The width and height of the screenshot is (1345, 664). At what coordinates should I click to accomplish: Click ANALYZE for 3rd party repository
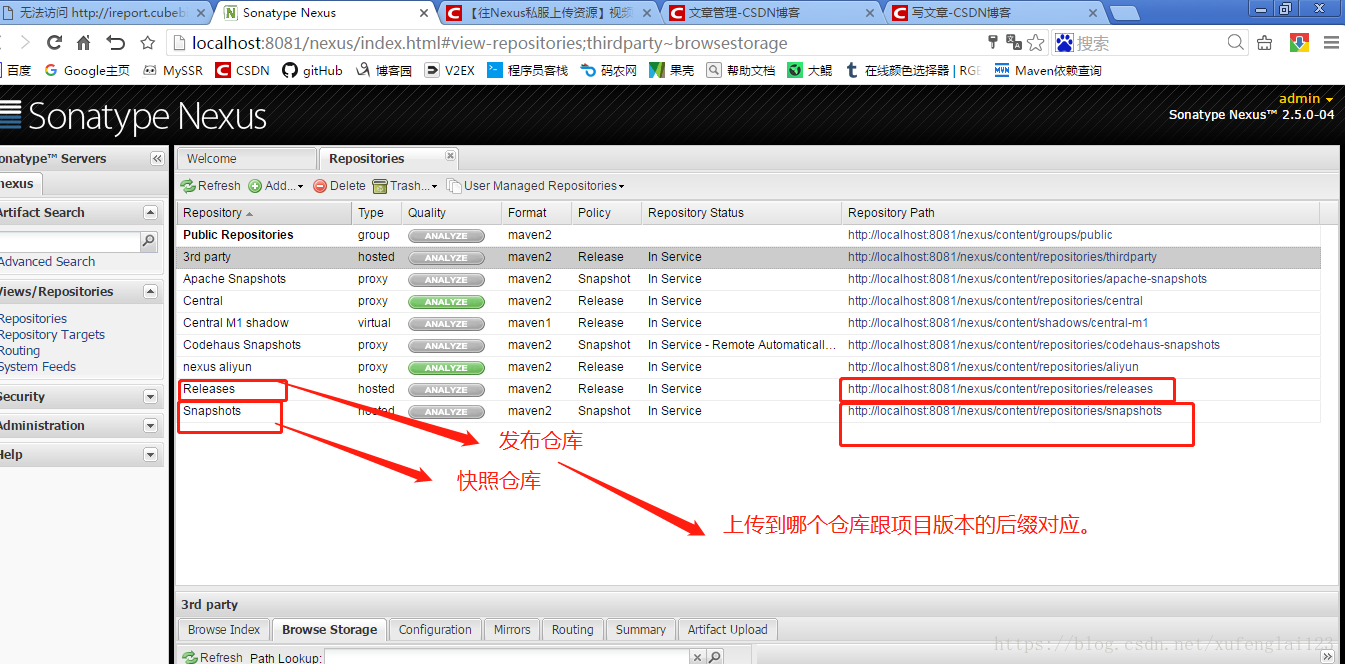click(446, 257)
